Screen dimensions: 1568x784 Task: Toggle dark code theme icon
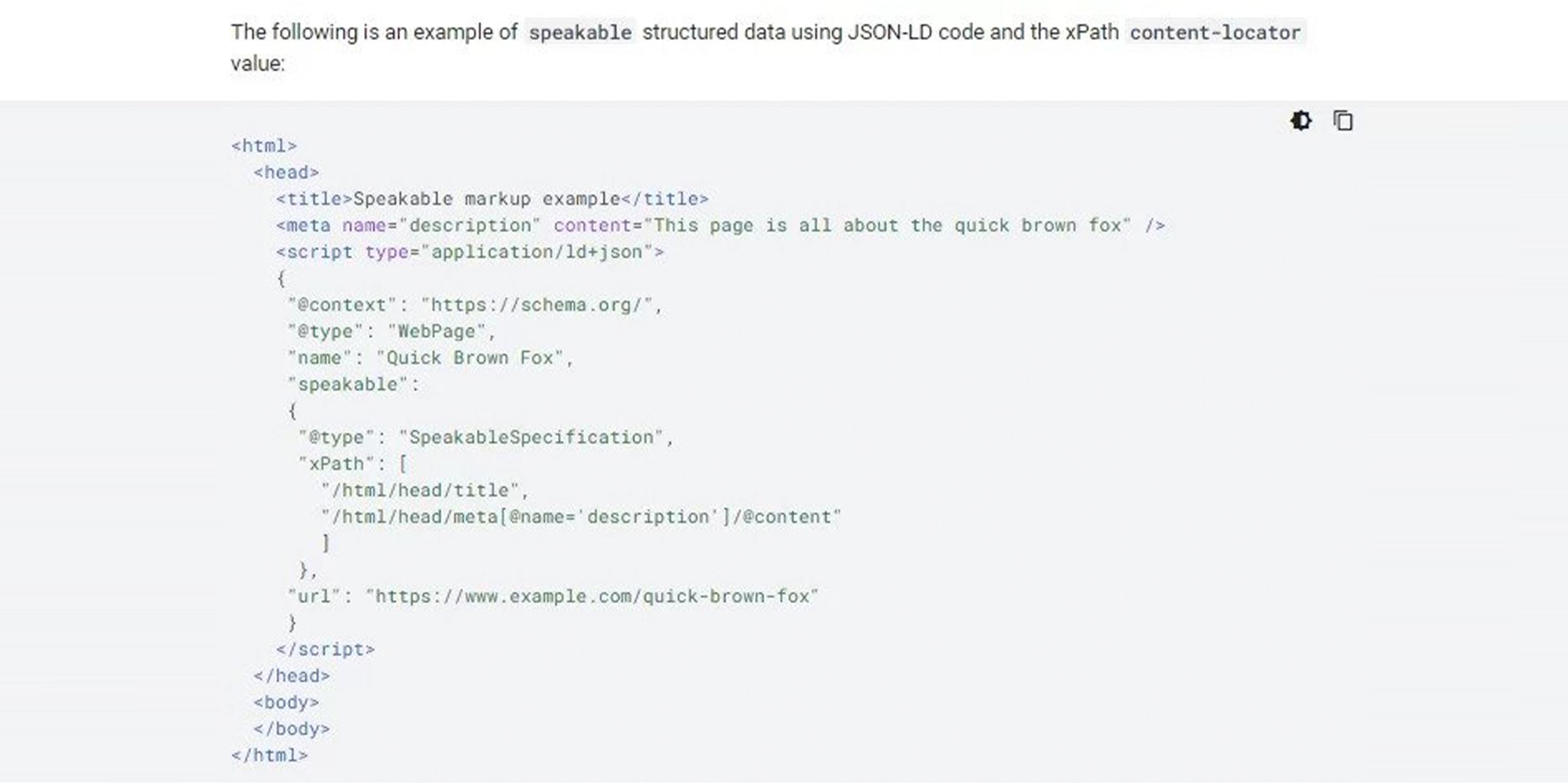(x=1301, y=121)
